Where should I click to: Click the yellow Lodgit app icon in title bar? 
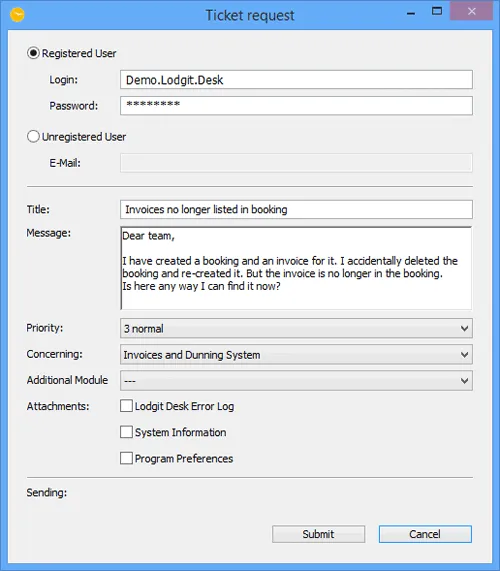coord(17,15)
